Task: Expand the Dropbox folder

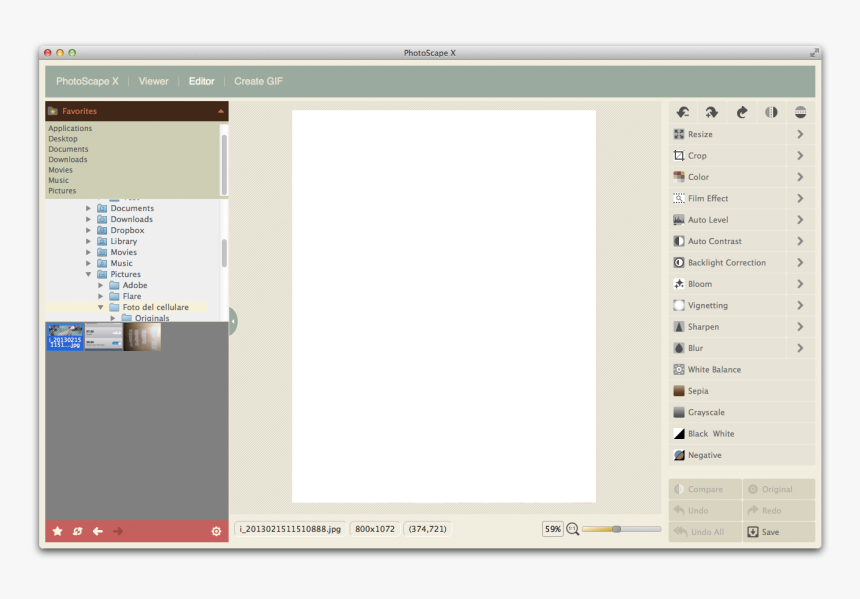Action: pos(88,230)
